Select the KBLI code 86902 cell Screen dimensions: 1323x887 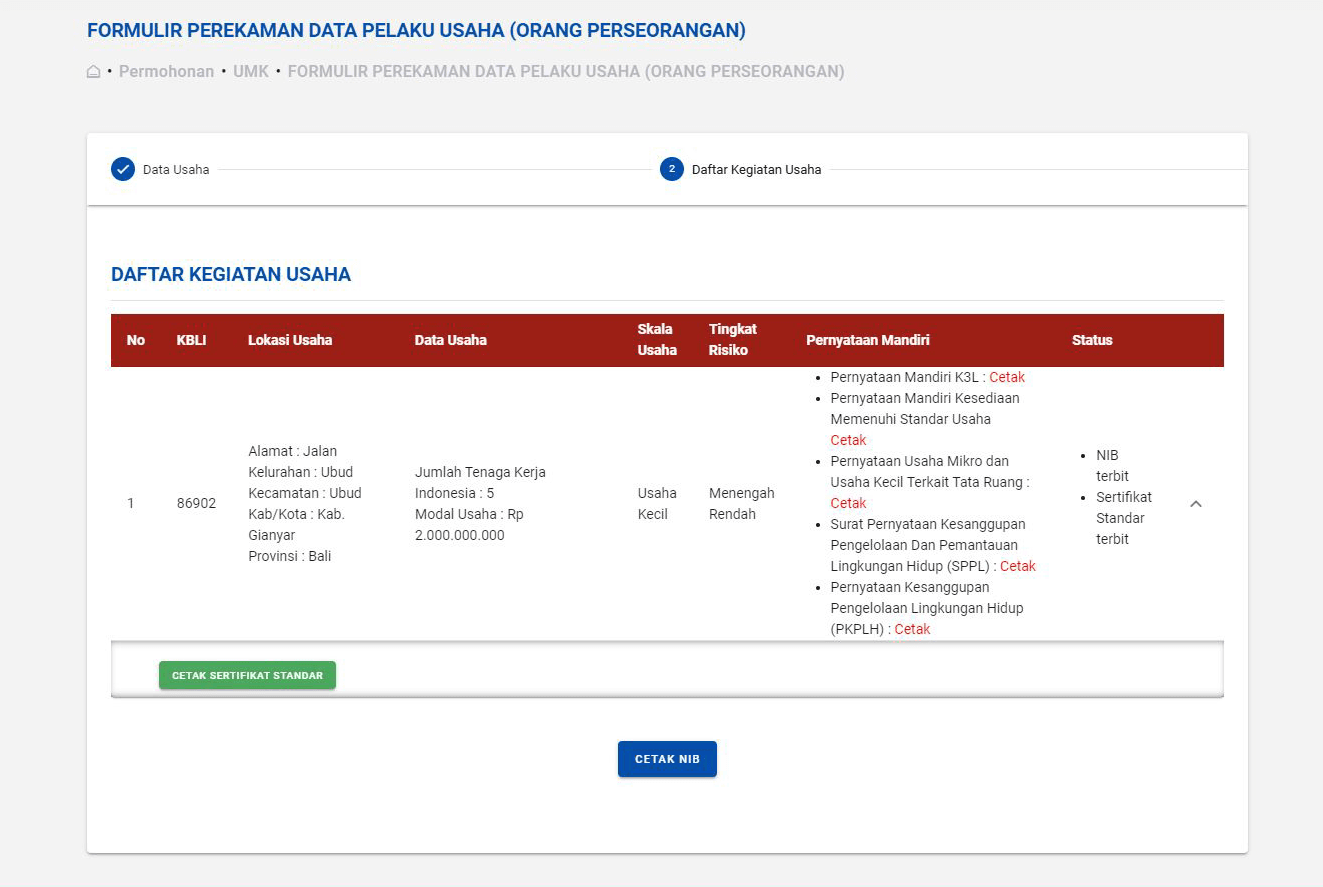point(196,503)
